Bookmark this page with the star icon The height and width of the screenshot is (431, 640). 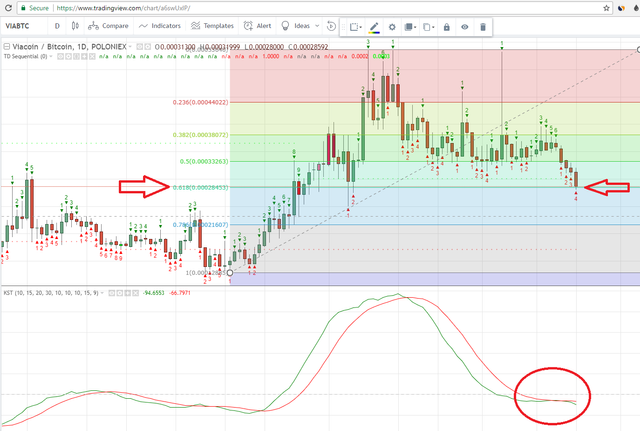pos(607,8)
